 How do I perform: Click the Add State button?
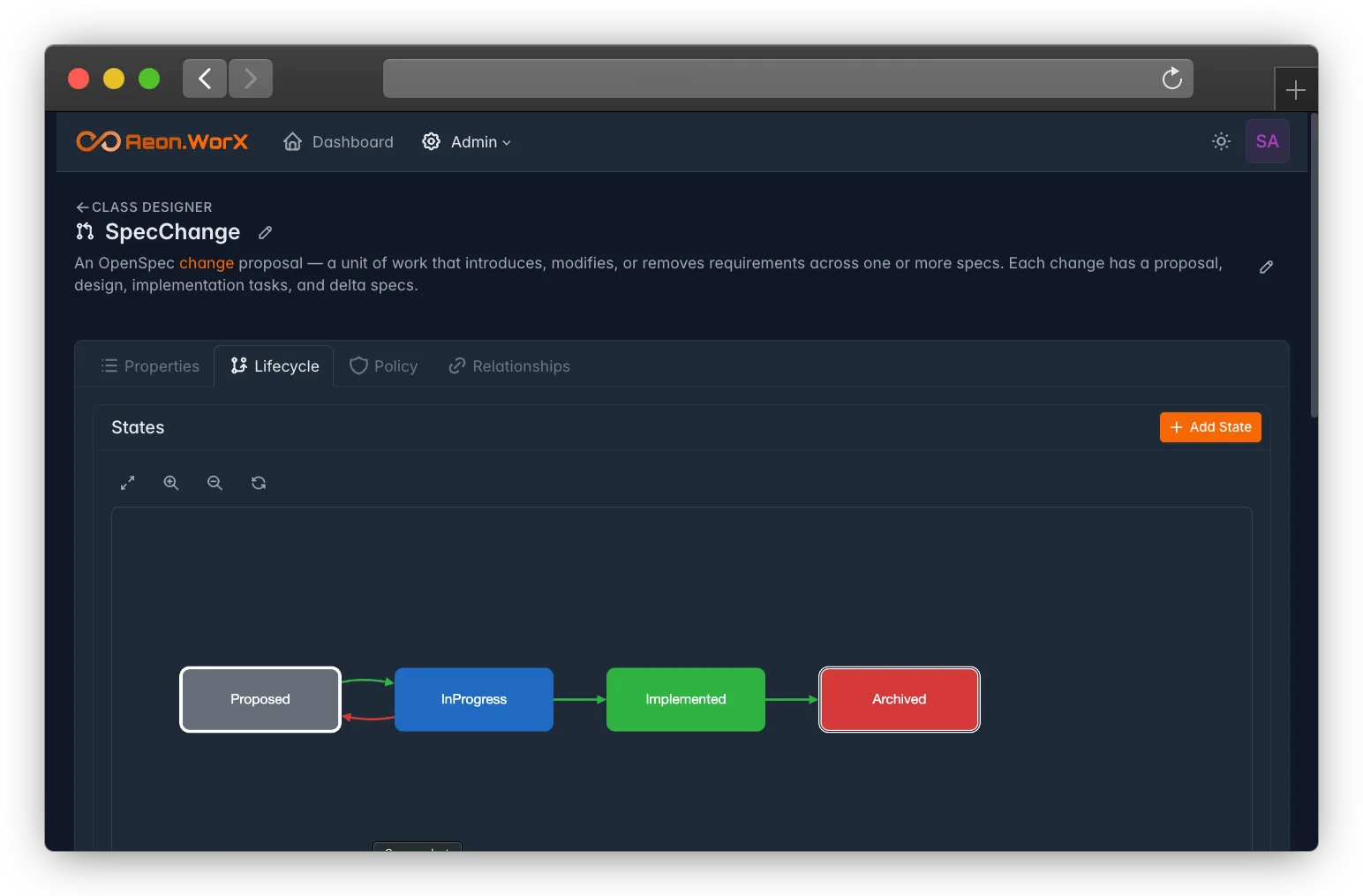(x=1210, y=427)
